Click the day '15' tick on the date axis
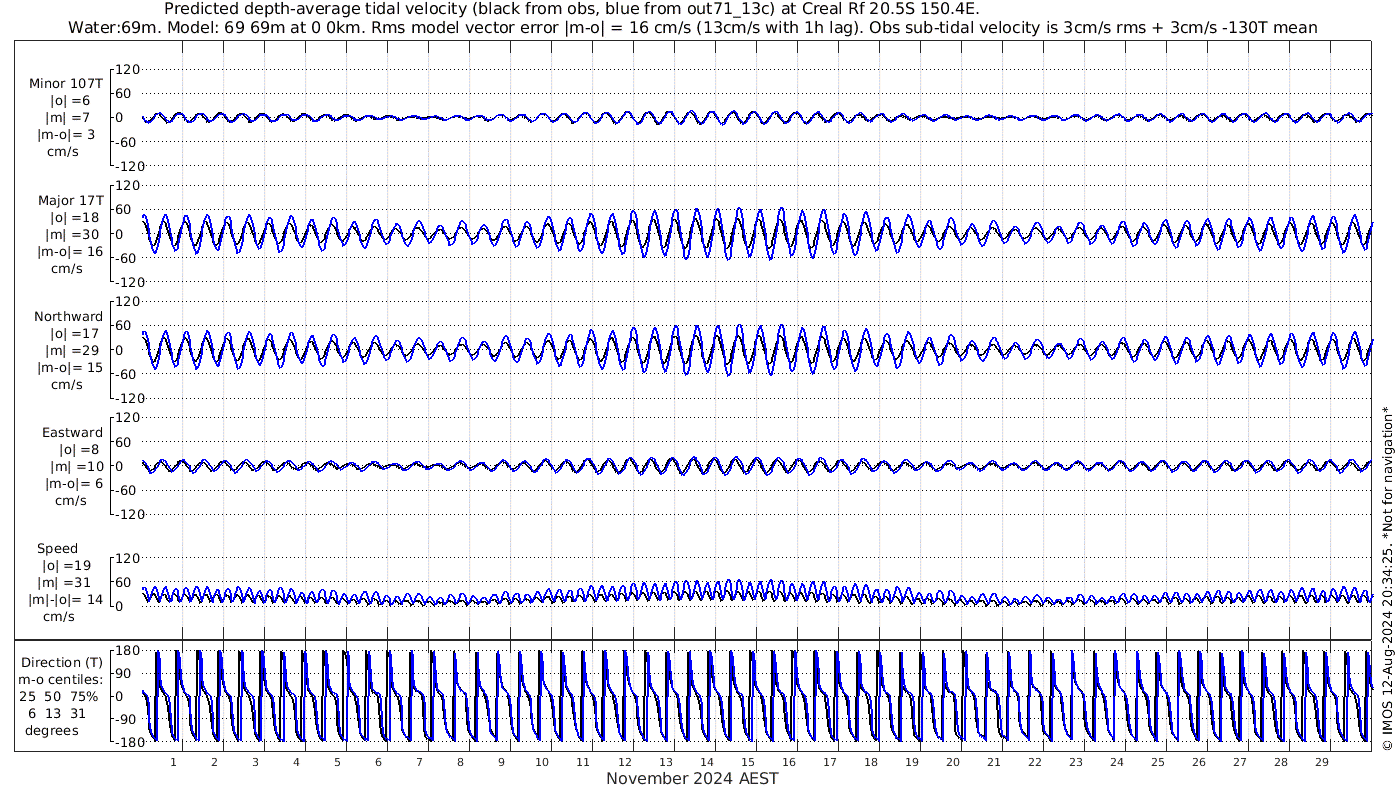 (x=747, y=762)
